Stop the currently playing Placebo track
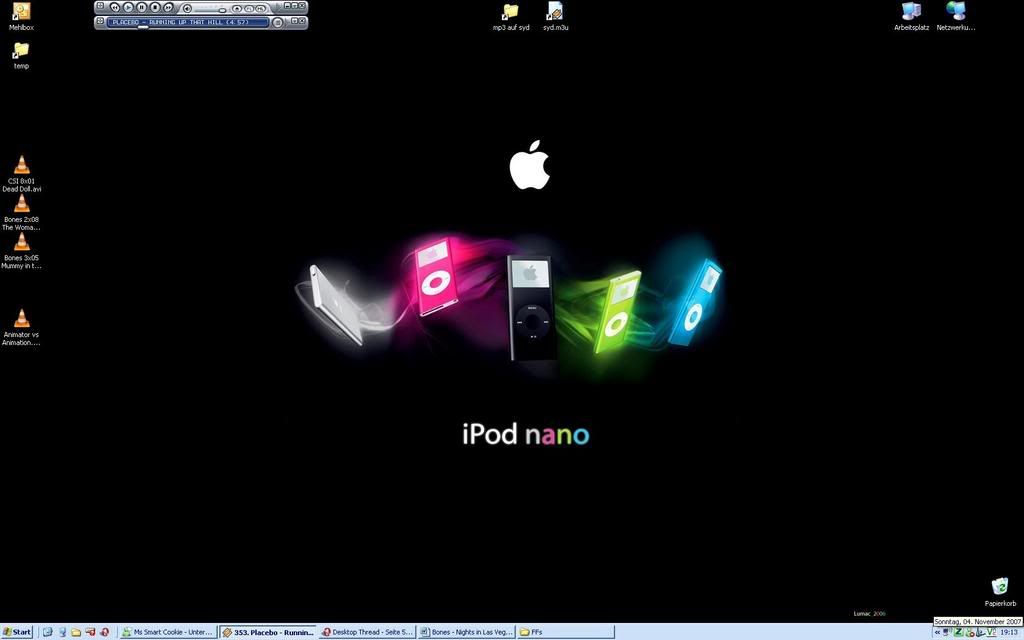The width and height of the screenshot is (1024, 640). point(154,8)
